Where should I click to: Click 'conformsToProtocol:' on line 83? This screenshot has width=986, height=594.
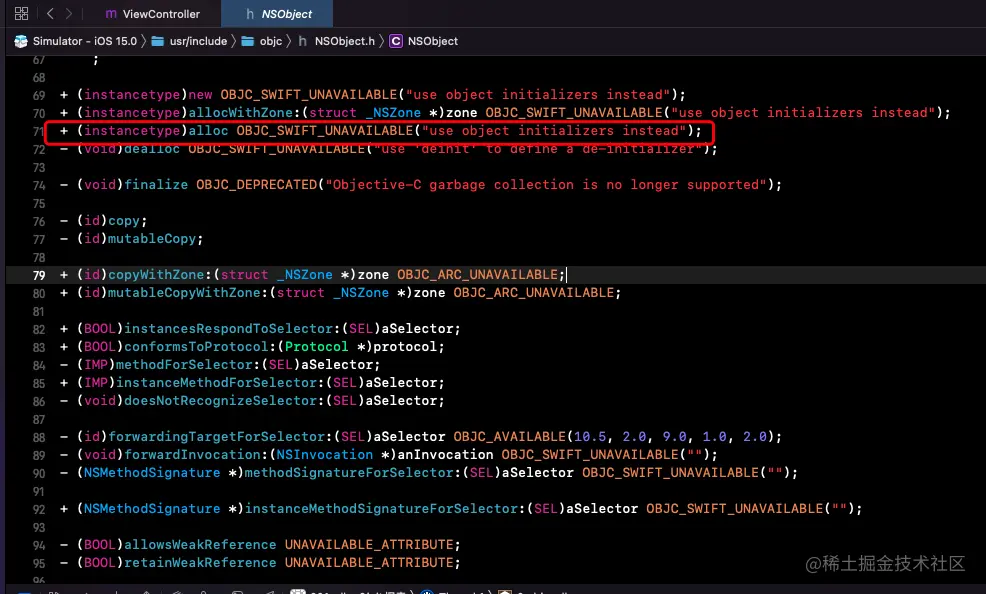pyautogui.click(x=201, y=347)
